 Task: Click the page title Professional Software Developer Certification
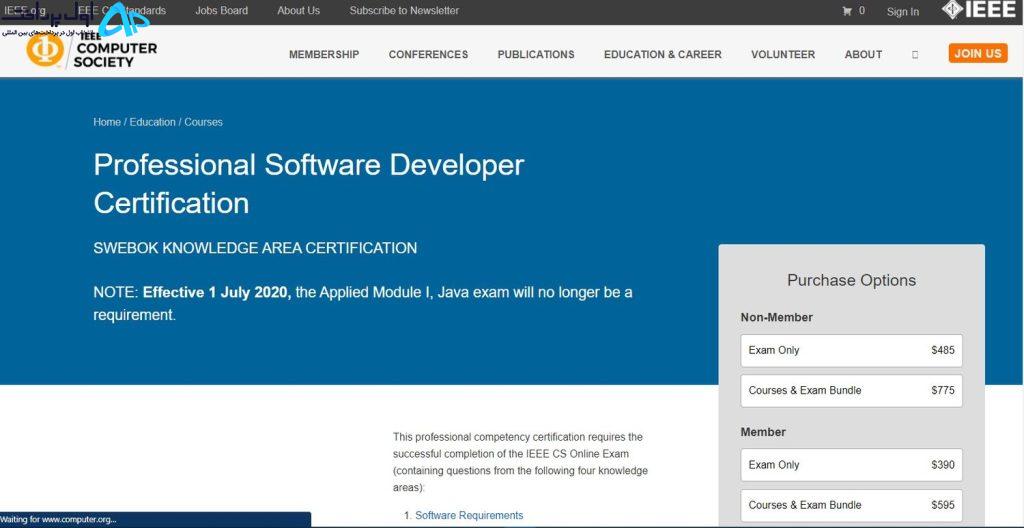tap(309, 184)
